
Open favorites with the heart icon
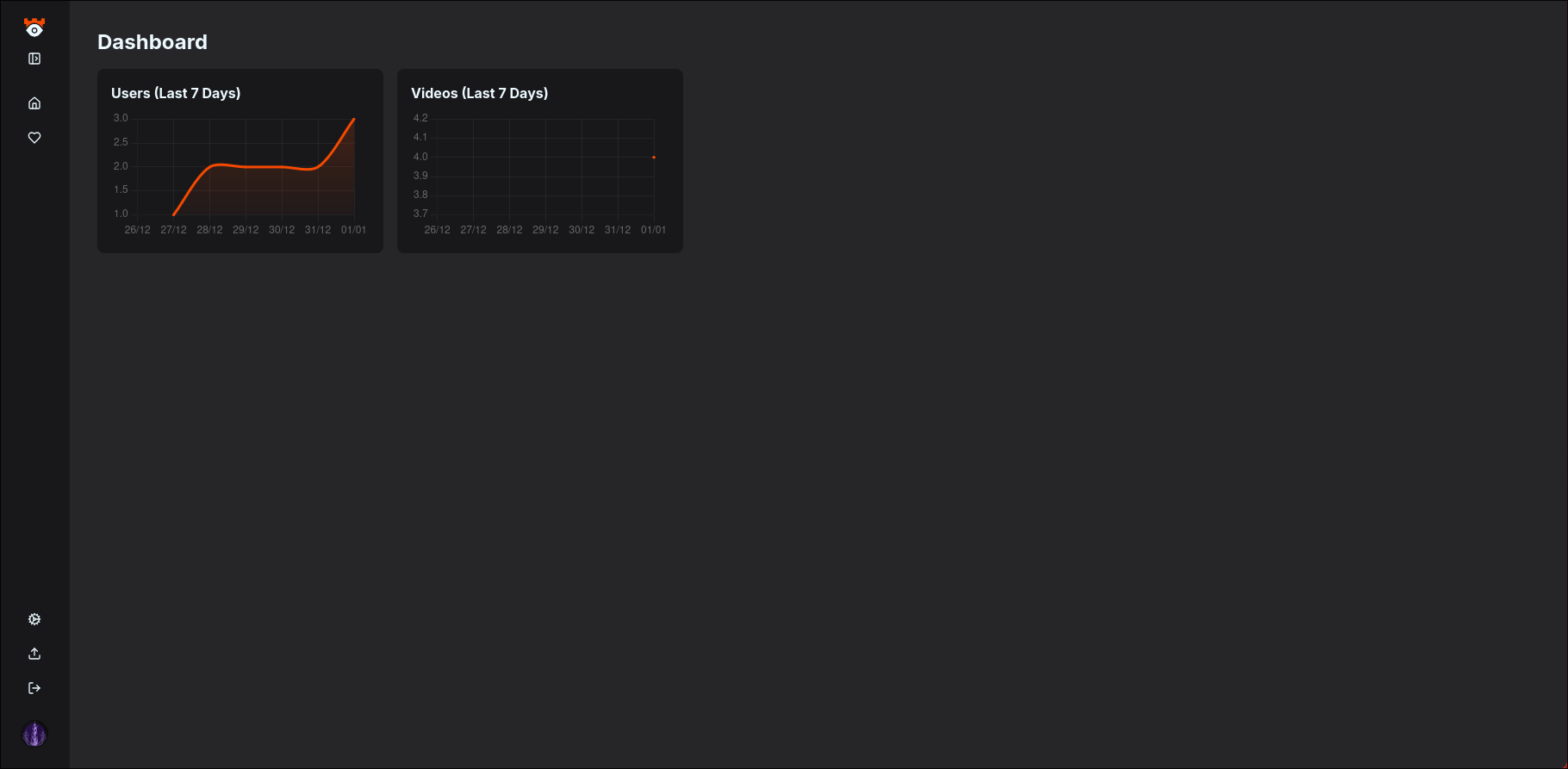pyautogui.click(x=34, y=138)
